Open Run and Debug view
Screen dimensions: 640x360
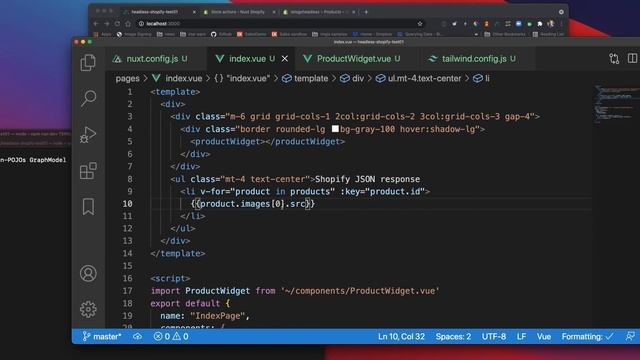88,134
